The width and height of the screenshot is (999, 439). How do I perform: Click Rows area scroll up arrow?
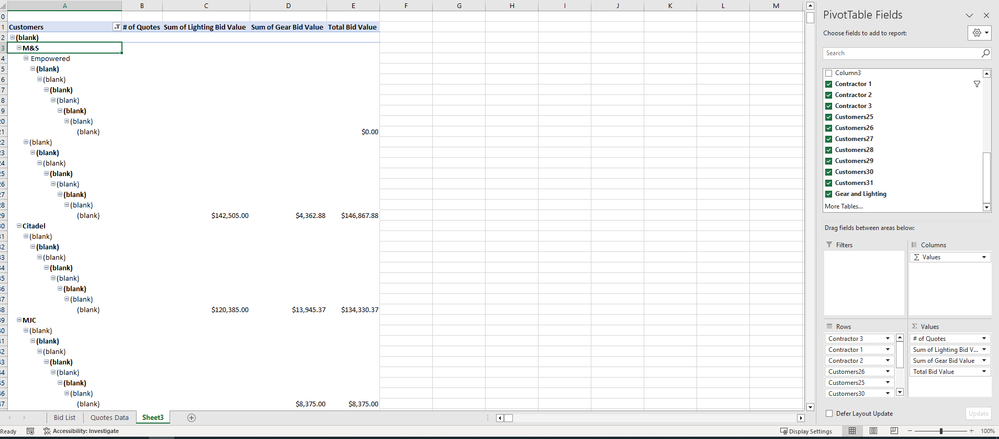(900, 338)
